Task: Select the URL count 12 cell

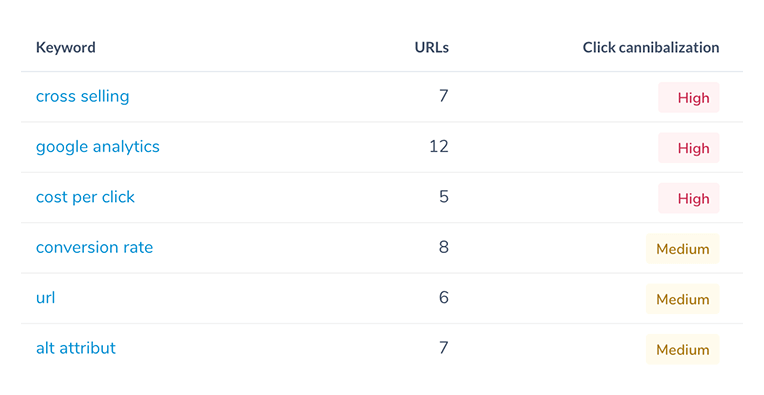Action: [x=439, y=147]
